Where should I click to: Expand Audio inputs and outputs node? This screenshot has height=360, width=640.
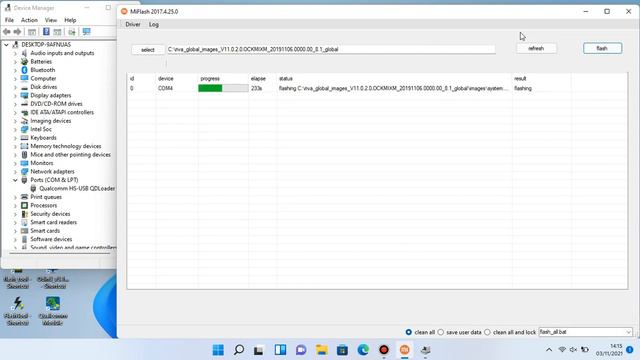pyautogui.click(x=15, y=53)
